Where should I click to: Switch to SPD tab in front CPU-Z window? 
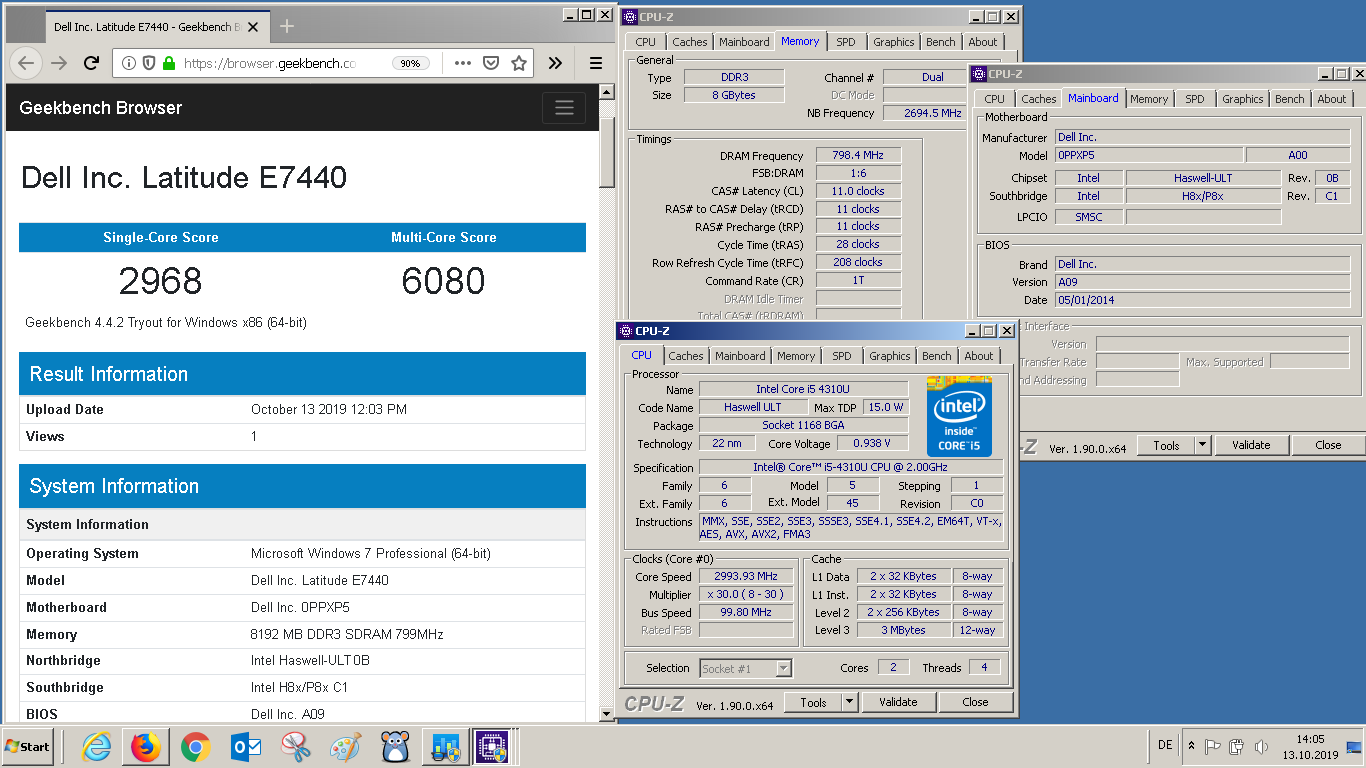click(x=842, y=356)
